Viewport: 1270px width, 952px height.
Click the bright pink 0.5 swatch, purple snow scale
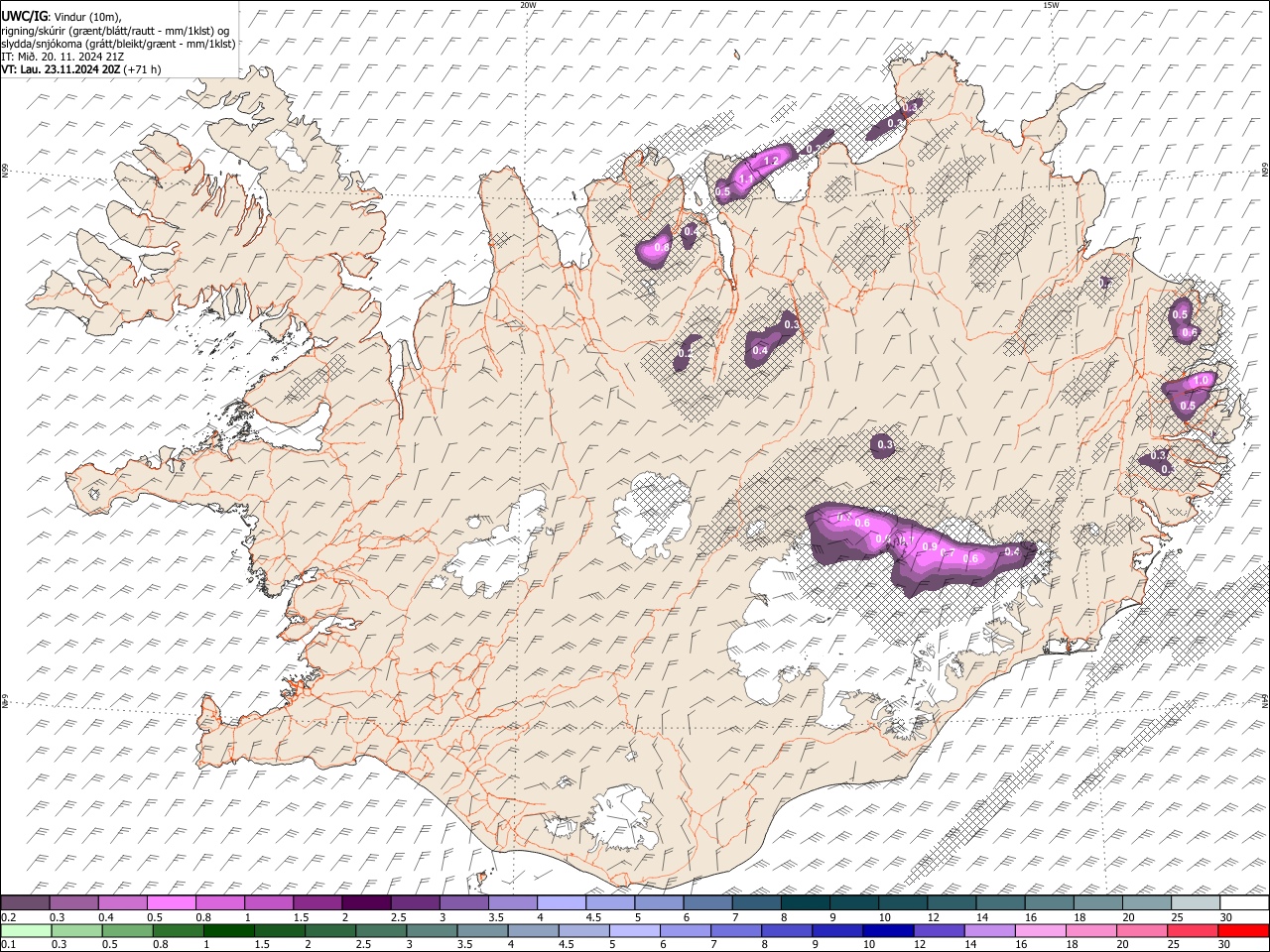[x=171, y=903]
